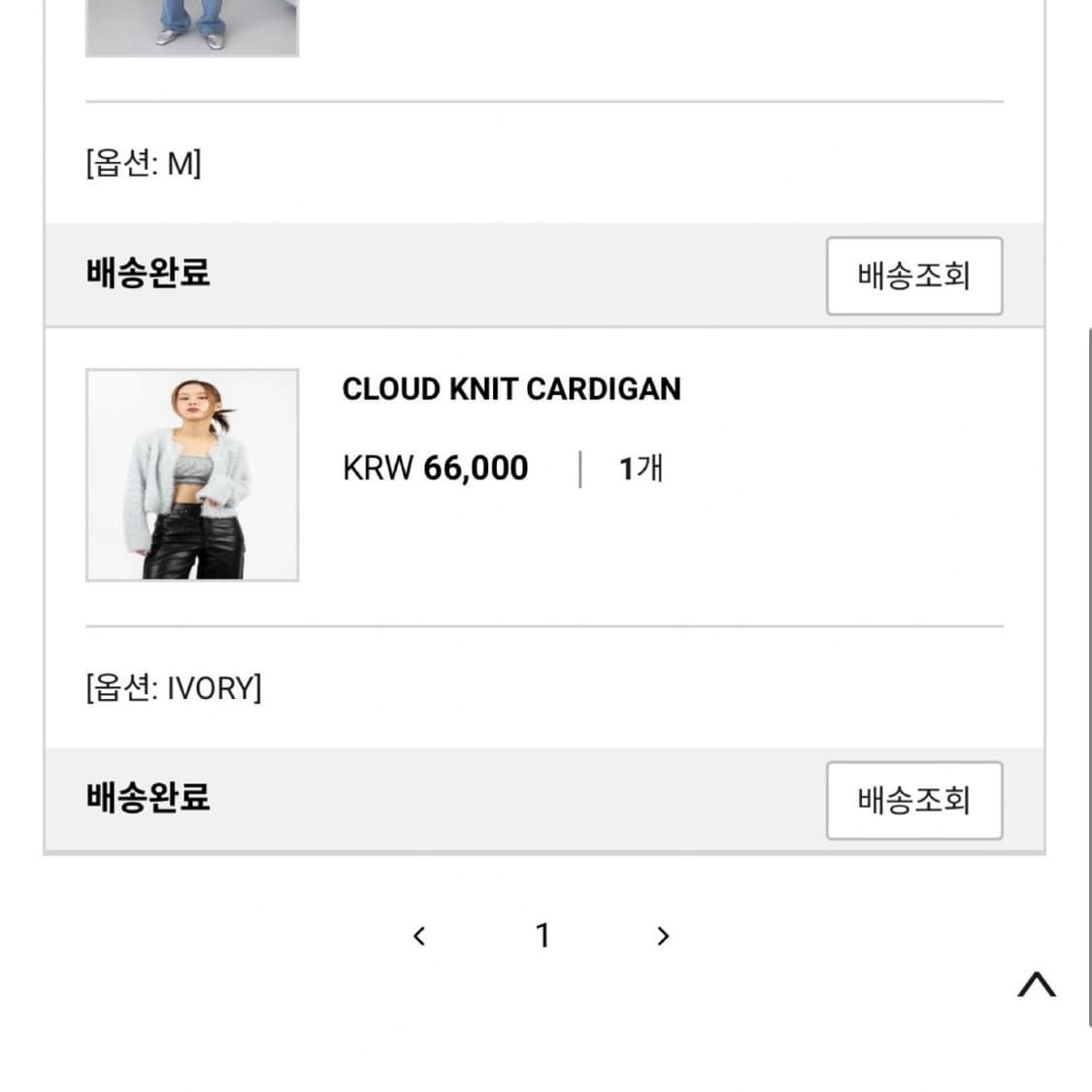This screenshot has height=1092, width=1092.
Task: Click the horizontal divider above the M option
Action: 544,101
